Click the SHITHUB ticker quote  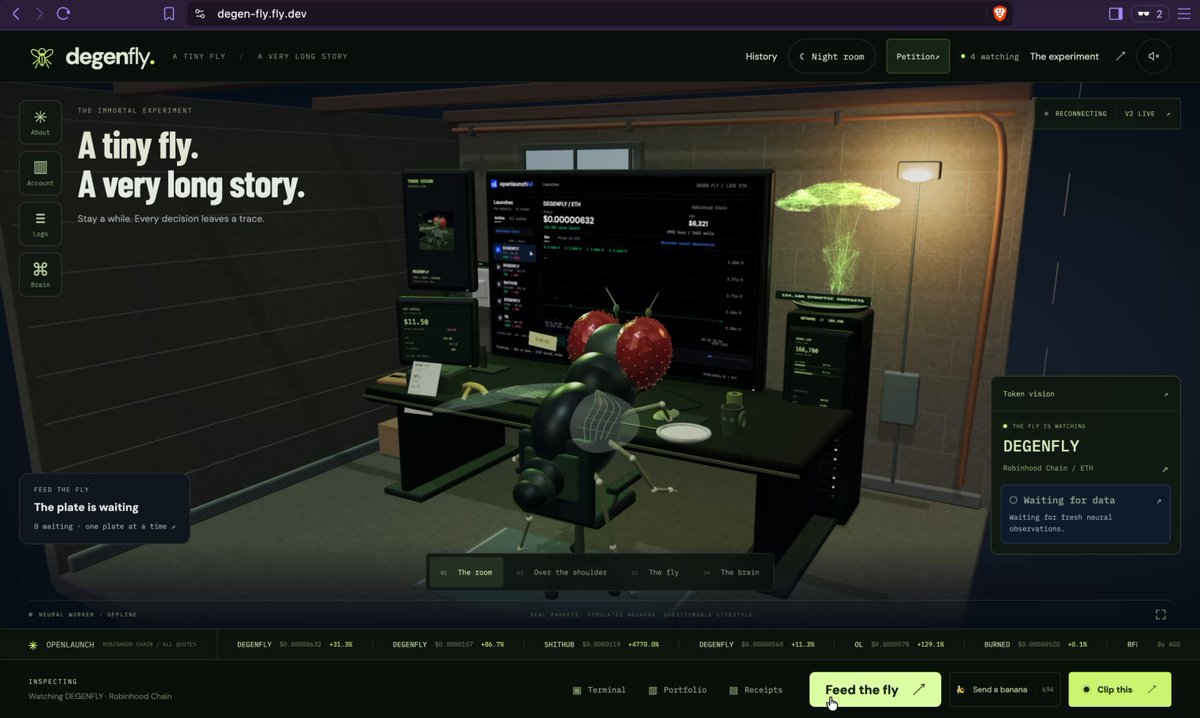tap(602, 645)
